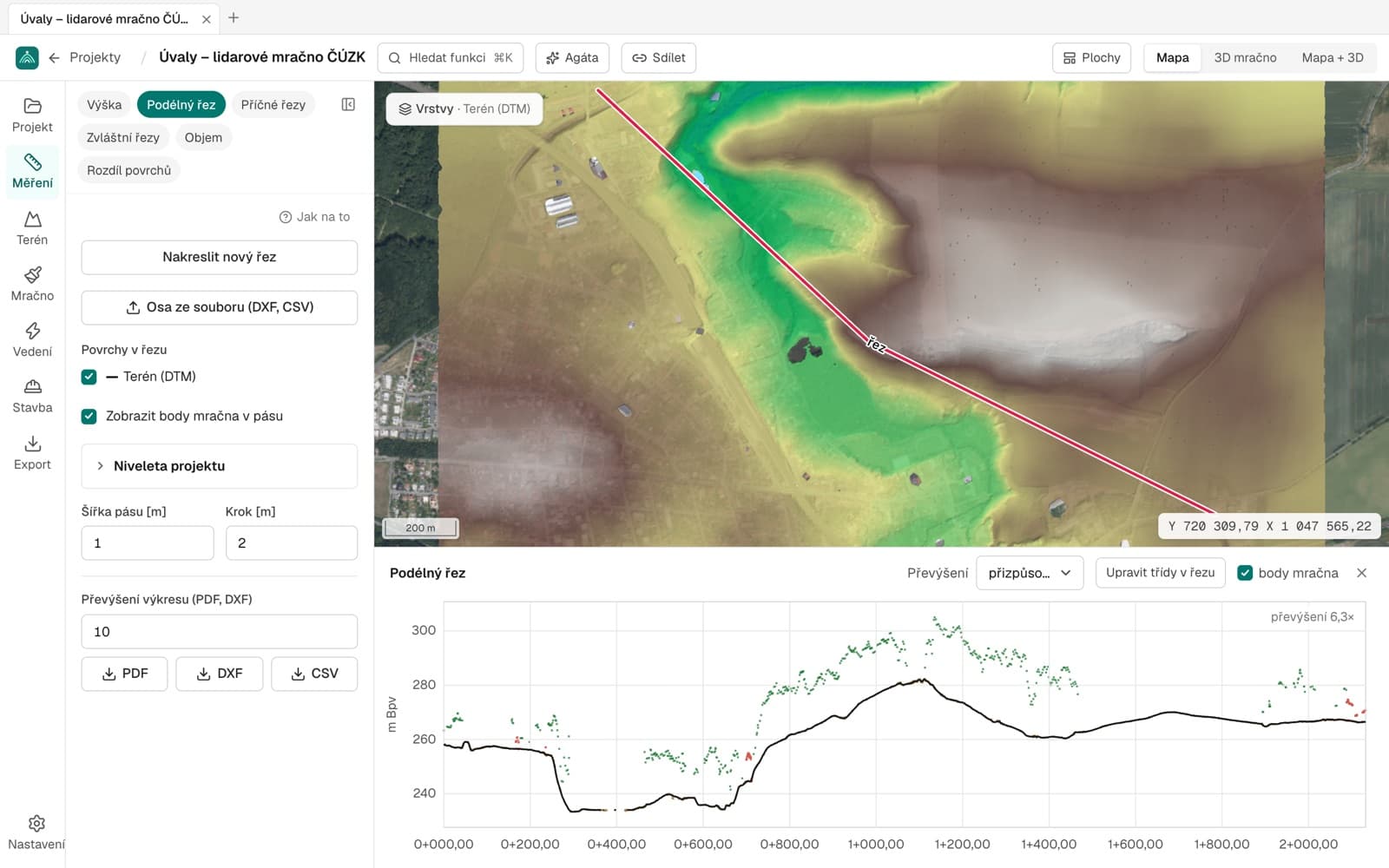Toggle the Terén (DTM) surface checkbox
The image size is (1389, 868).
[89, 377]
